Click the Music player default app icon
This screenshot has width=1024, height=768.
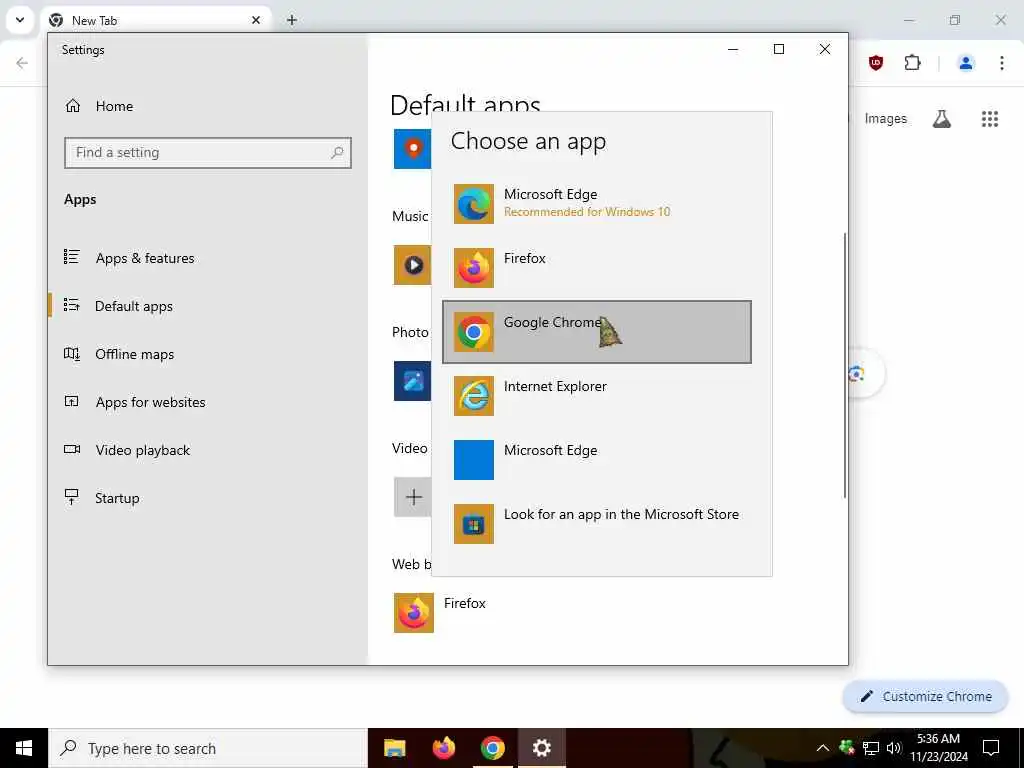pyautogui.click(x=412, y=265)
